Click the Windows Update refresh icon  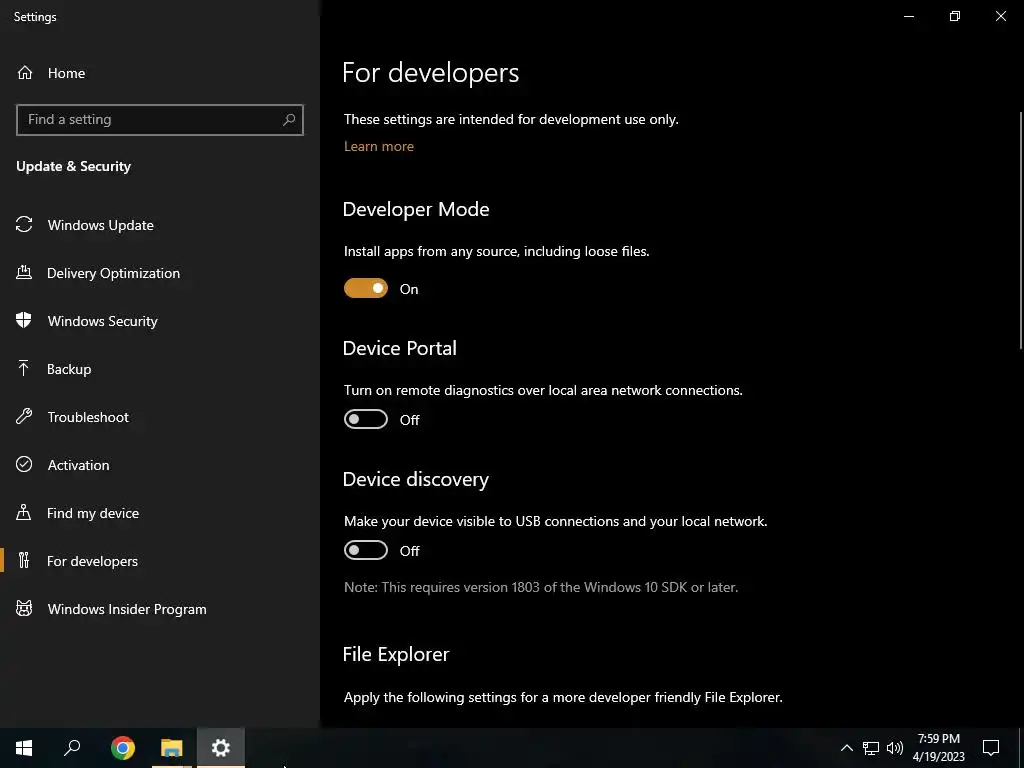[24, 225]
